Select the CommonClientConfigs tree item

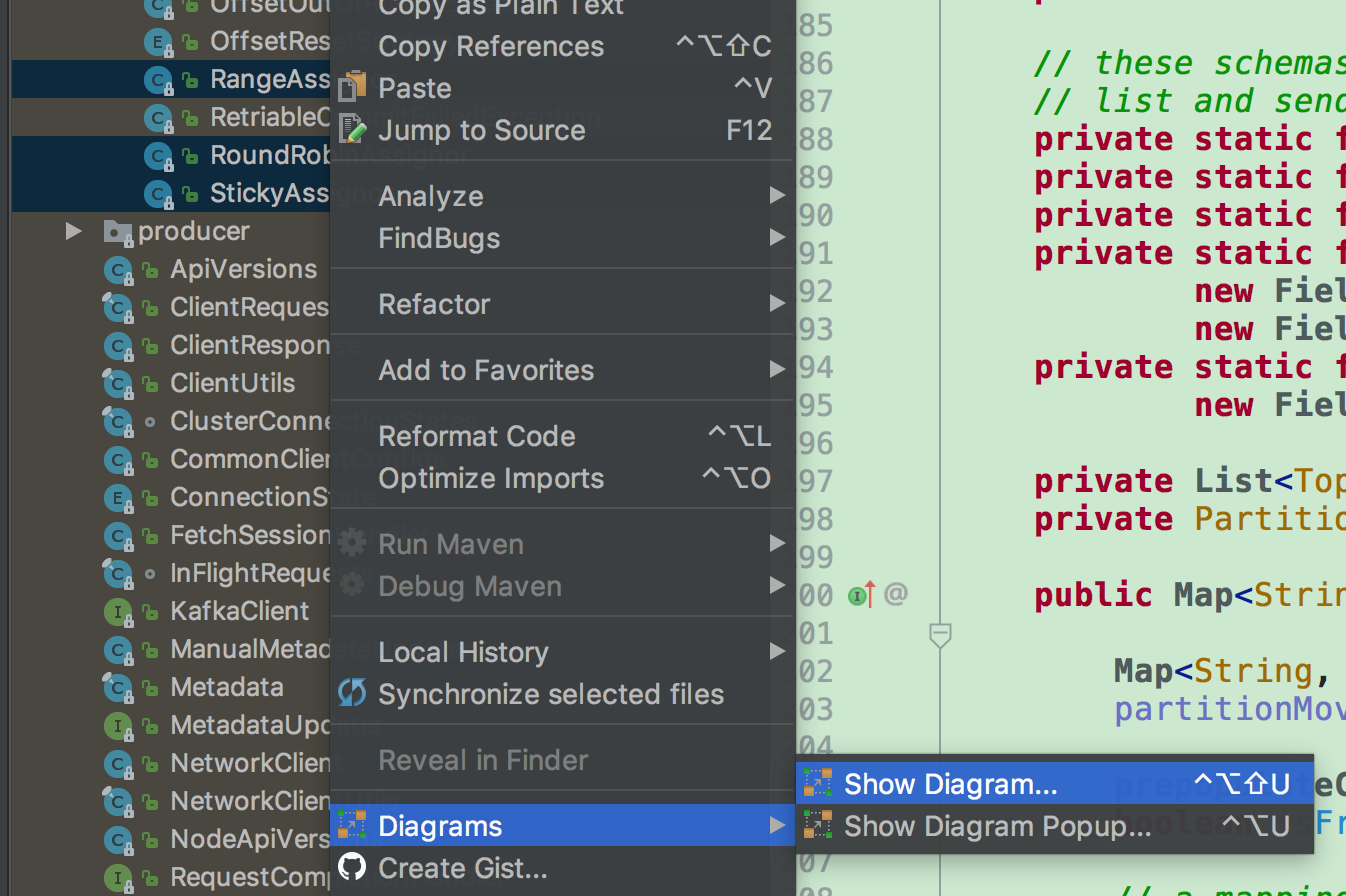(x=250, y=459)
